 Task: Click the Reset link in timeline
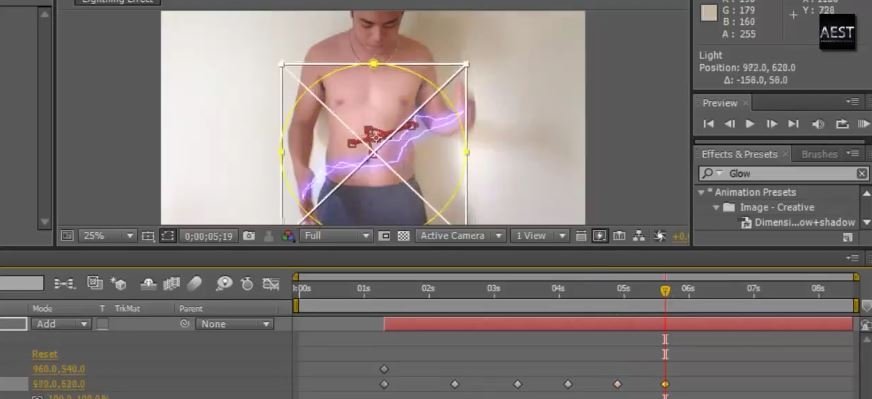tap(44, 354)
